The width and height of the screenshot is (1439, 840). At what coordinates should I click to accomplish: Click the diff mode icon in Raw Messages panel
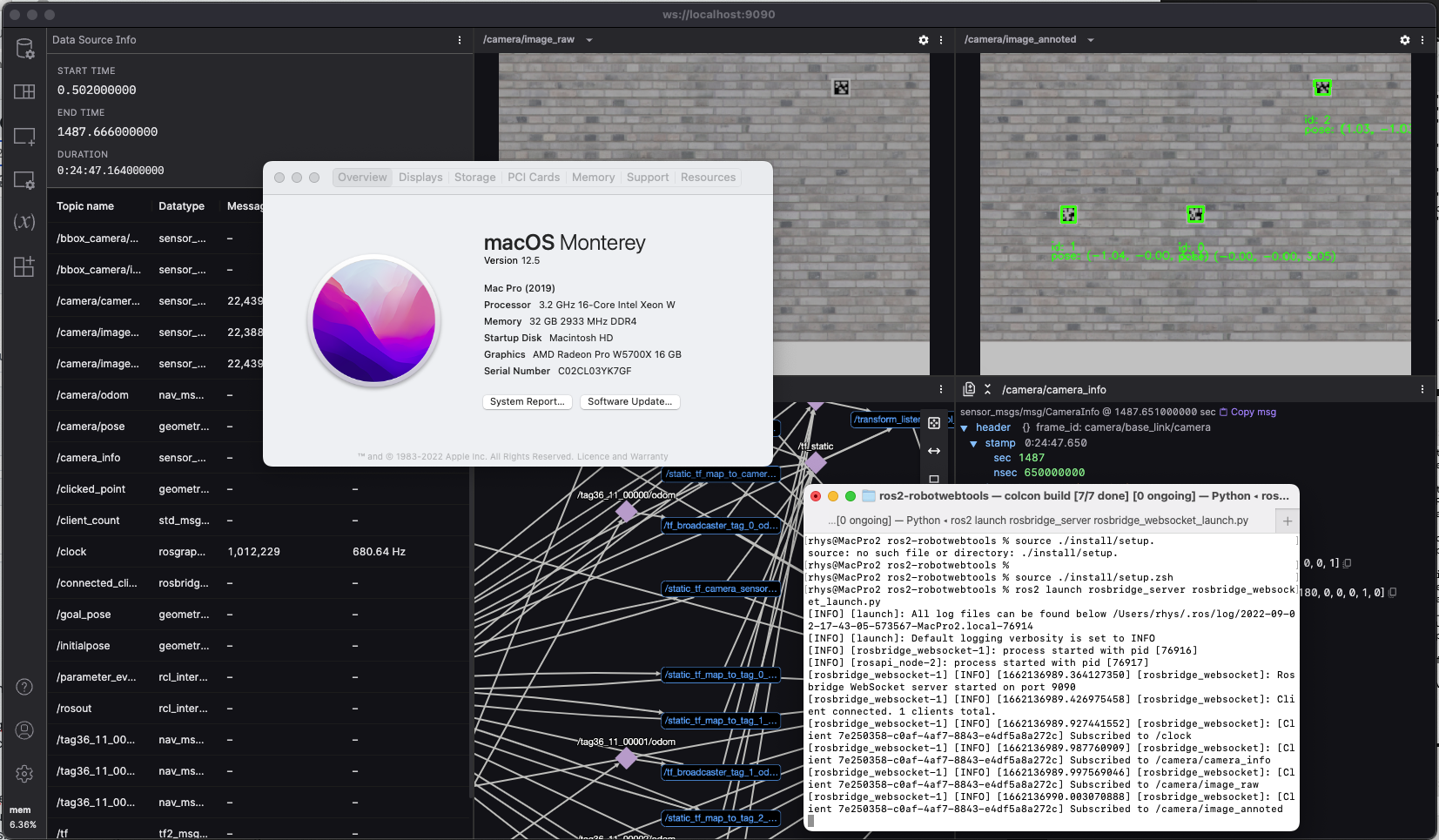[x=969, y=389]
